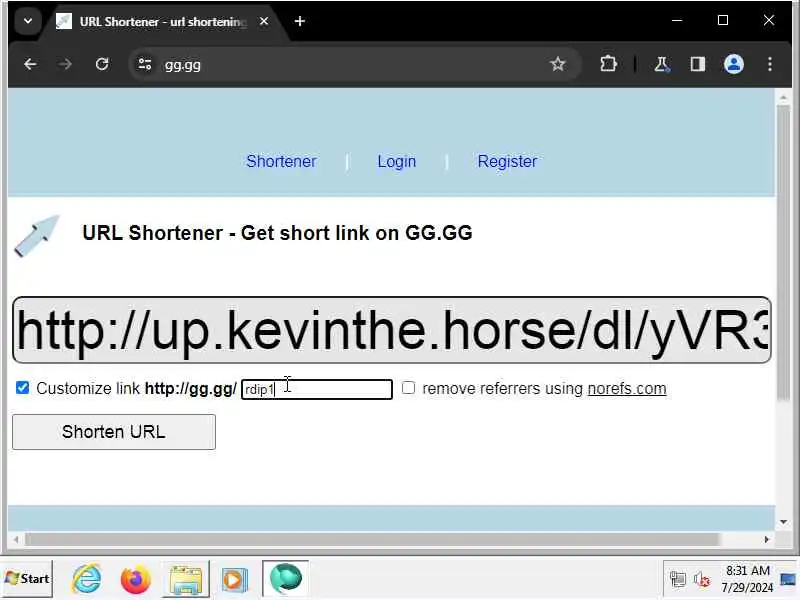Click the browser forward arrow

(x=65, y=64)
